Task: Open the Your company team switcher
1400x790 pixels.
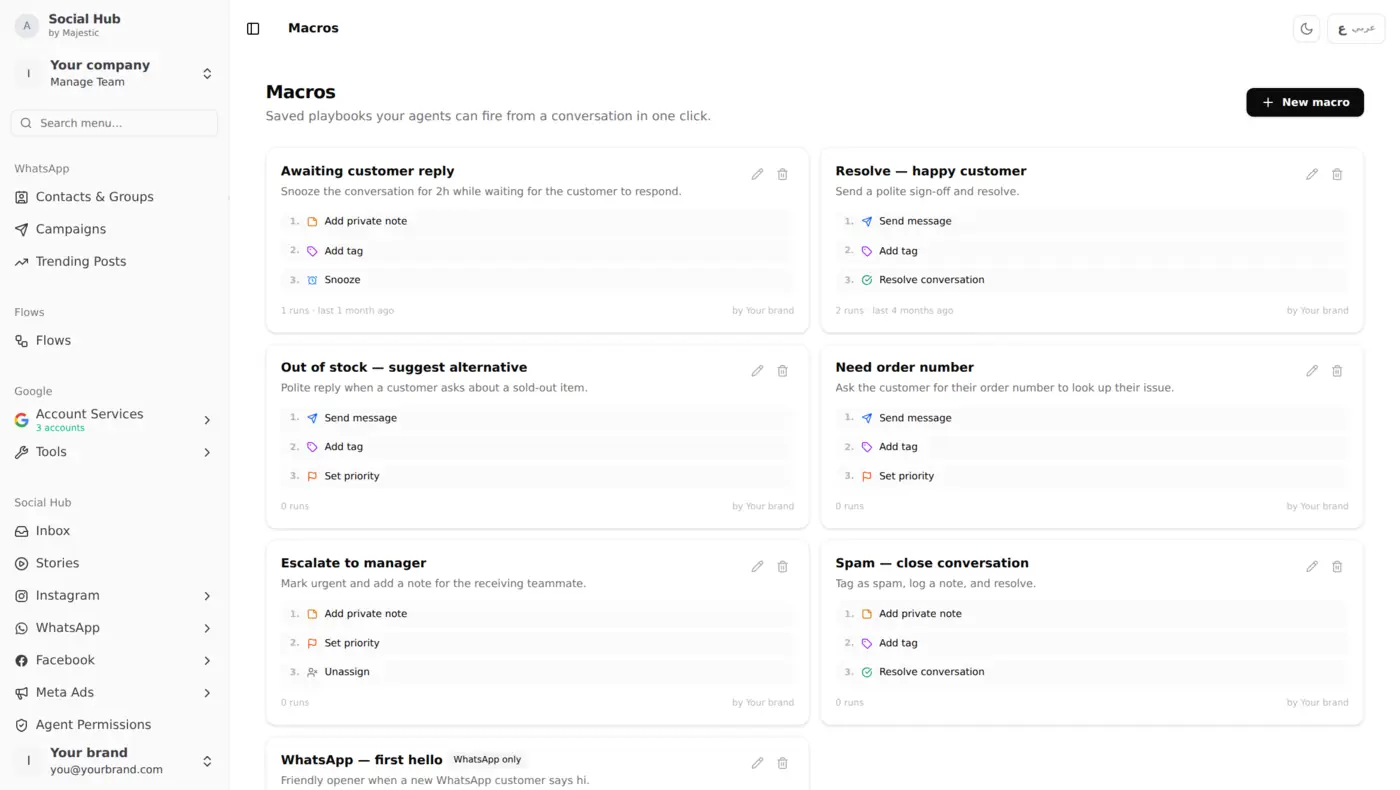Action: pyautogui.click(x=115, y=73)
